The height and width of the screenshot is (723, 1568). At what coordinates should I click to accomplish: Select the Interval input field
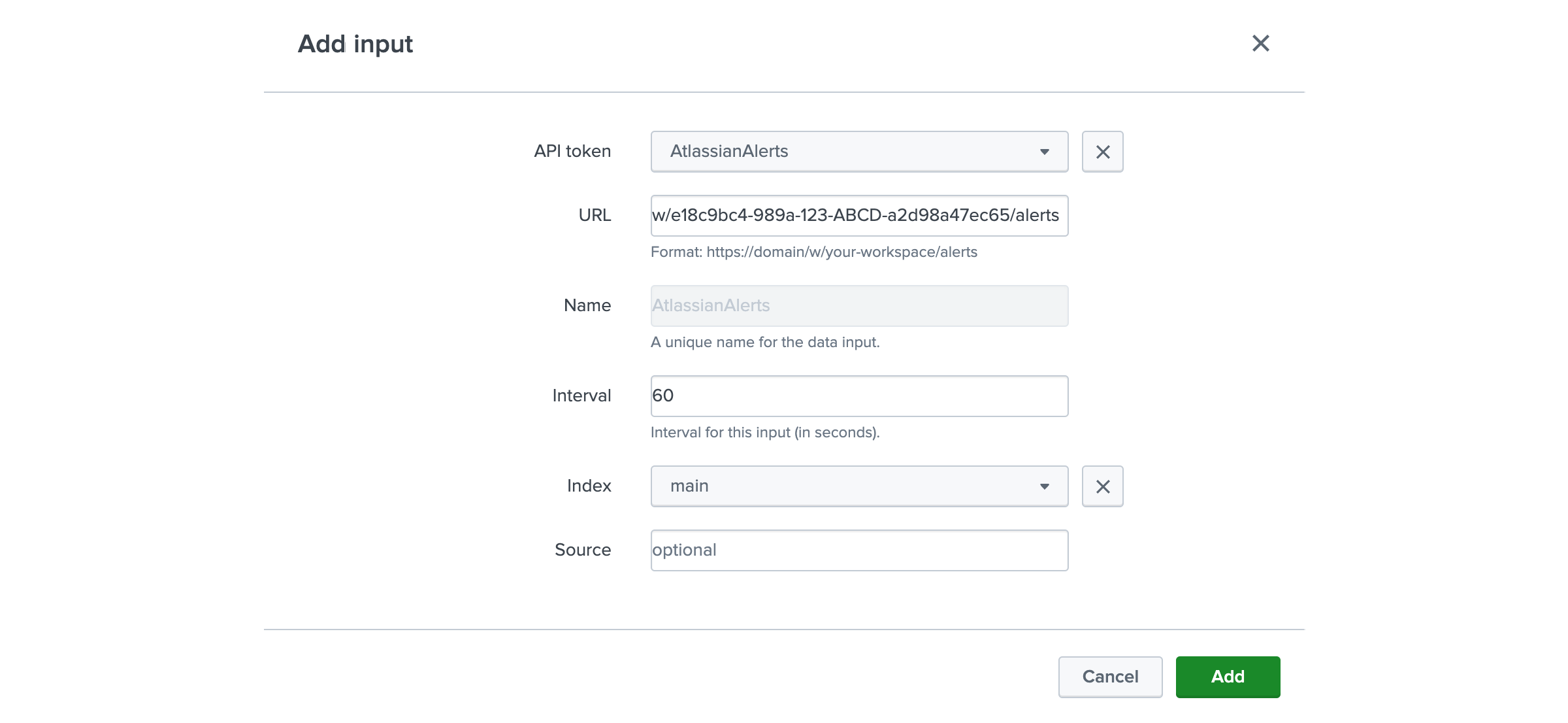click(858, 395)
